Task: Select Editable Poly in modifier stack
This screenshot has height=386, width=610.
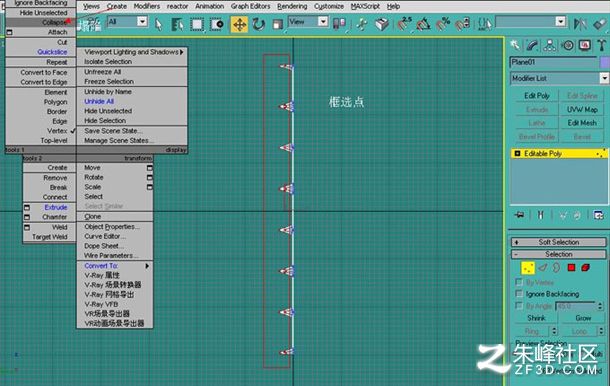Action: coord(559,154)
